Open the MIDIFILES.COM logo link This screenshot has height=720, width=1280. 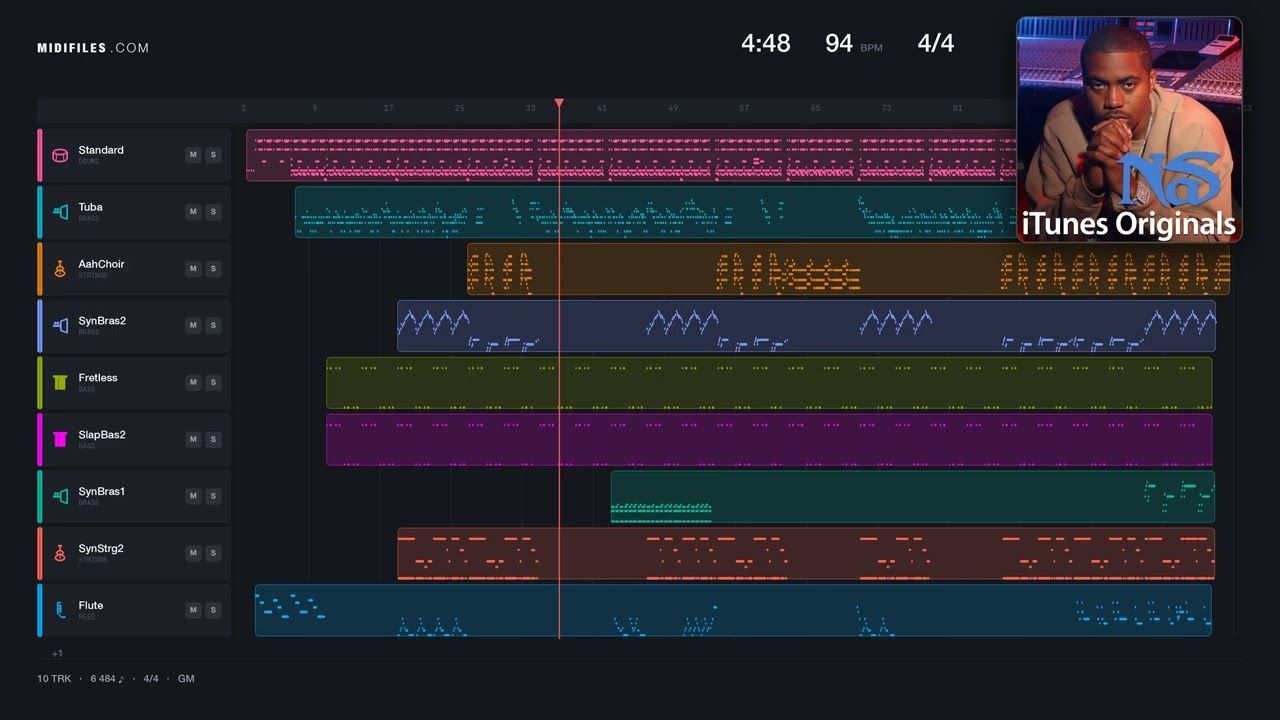(x=93, y=48)
